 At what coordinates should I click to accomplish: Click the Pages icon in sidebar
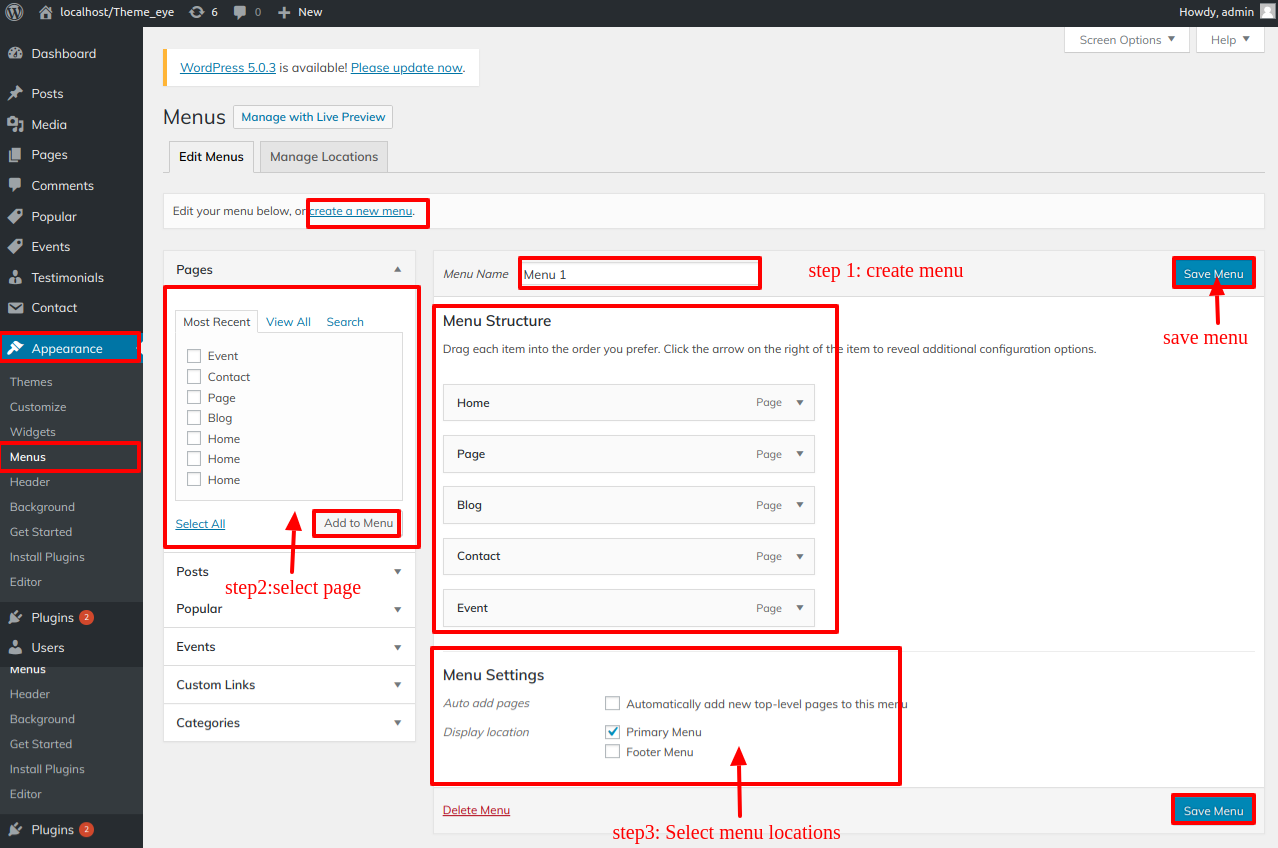pyautogui.click(x=15, y=155)
